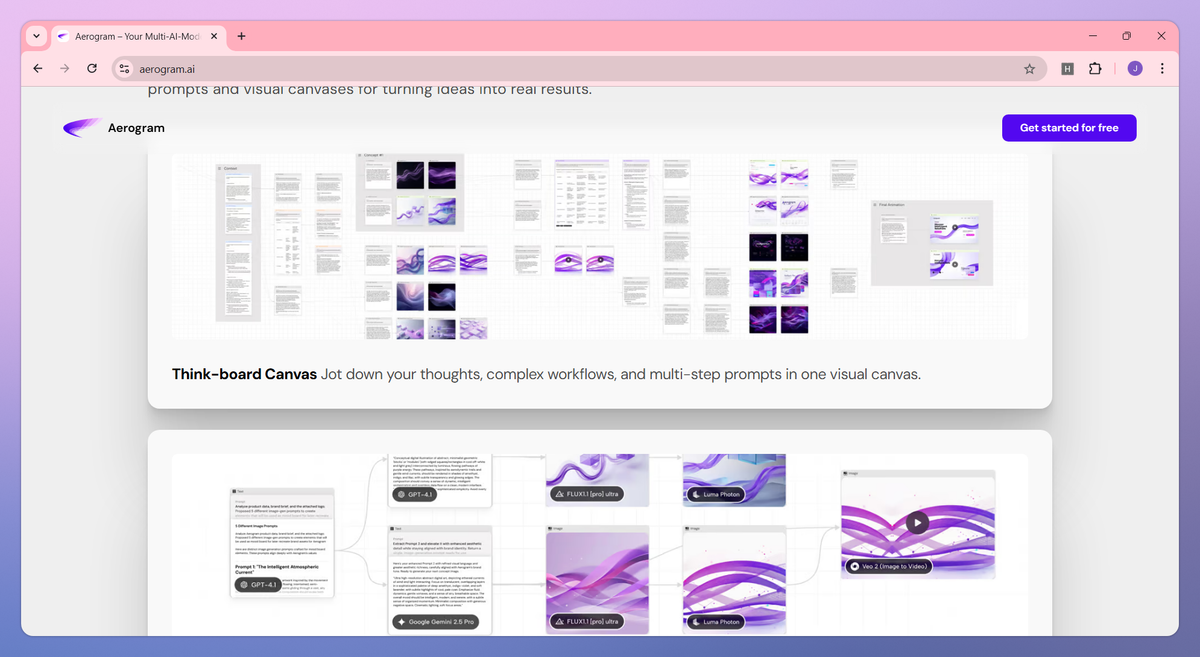The width and height of the screenshot is (1200, 657).
Task: Minimize the browser window
Action: [x=1093, y=36]
